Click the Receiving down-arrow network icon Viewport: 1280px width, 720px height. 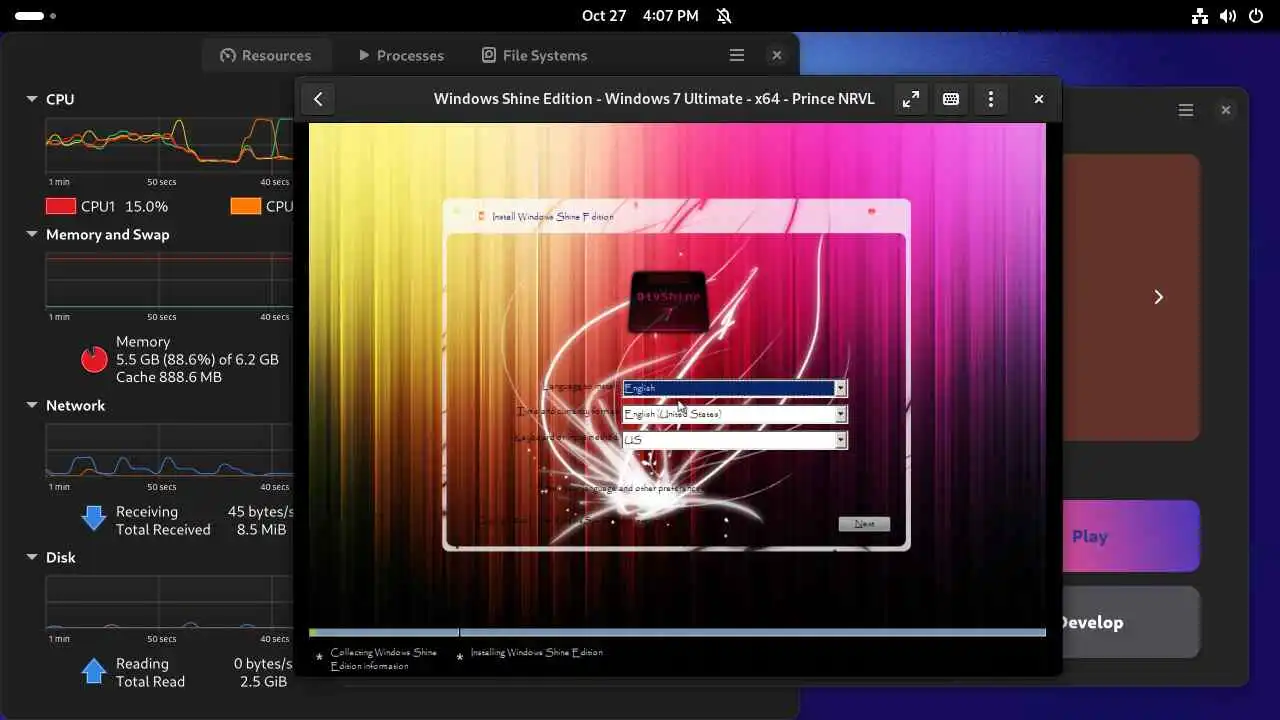coord(94,517)
